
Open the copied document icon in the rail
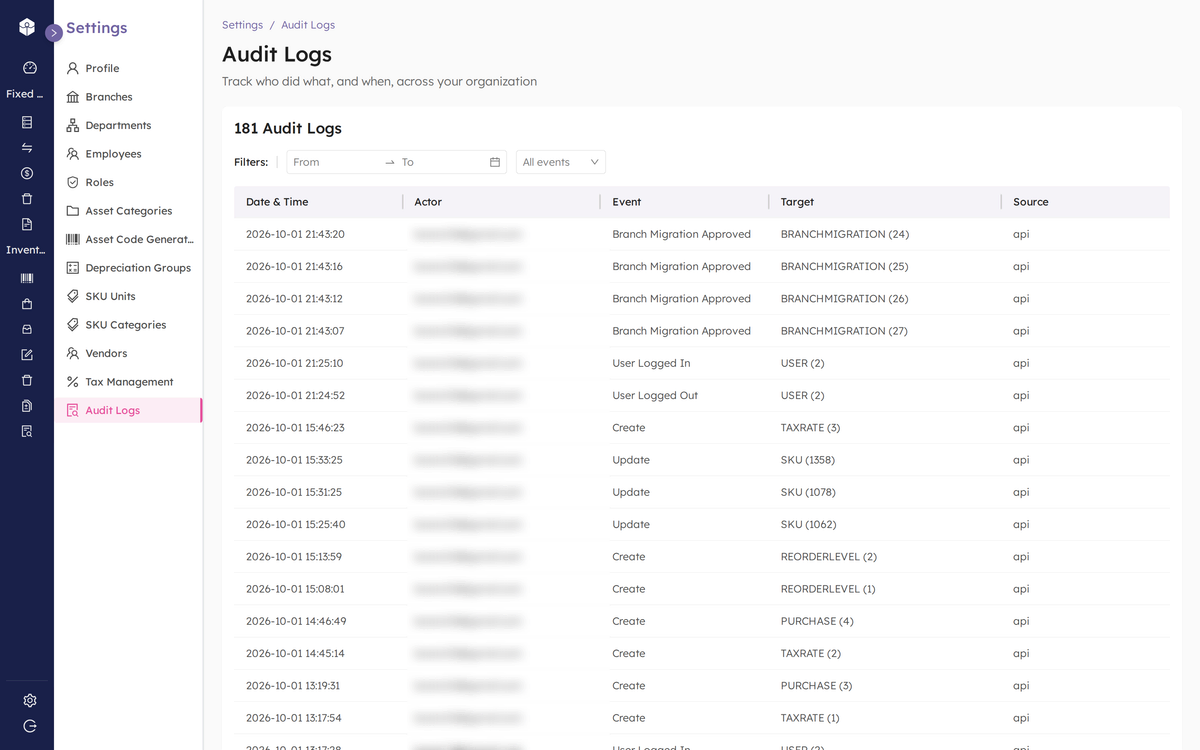coord(27,406)
